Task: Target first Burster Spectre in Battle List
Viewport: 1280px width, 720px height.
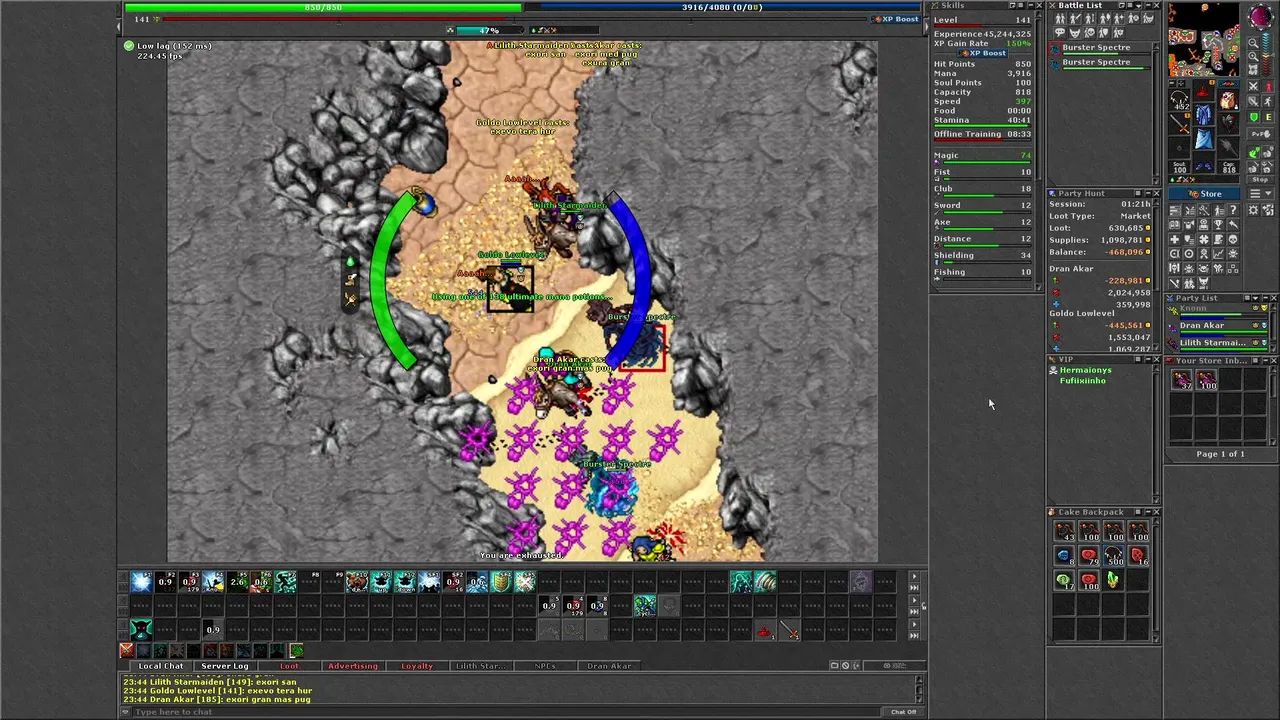Action: coord(1100,47)
